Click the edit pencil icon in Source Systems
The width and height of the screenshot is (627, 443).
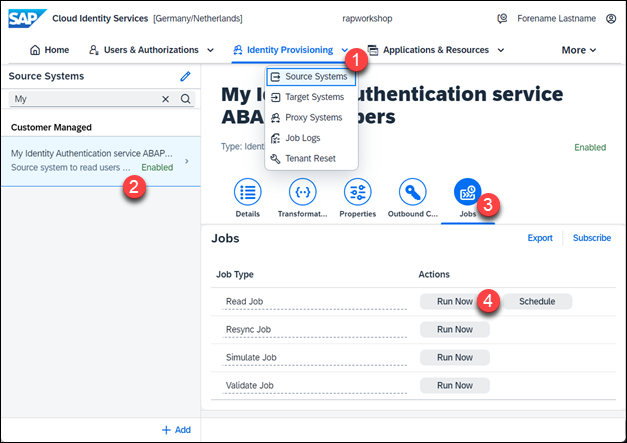[x=185, y=76]
